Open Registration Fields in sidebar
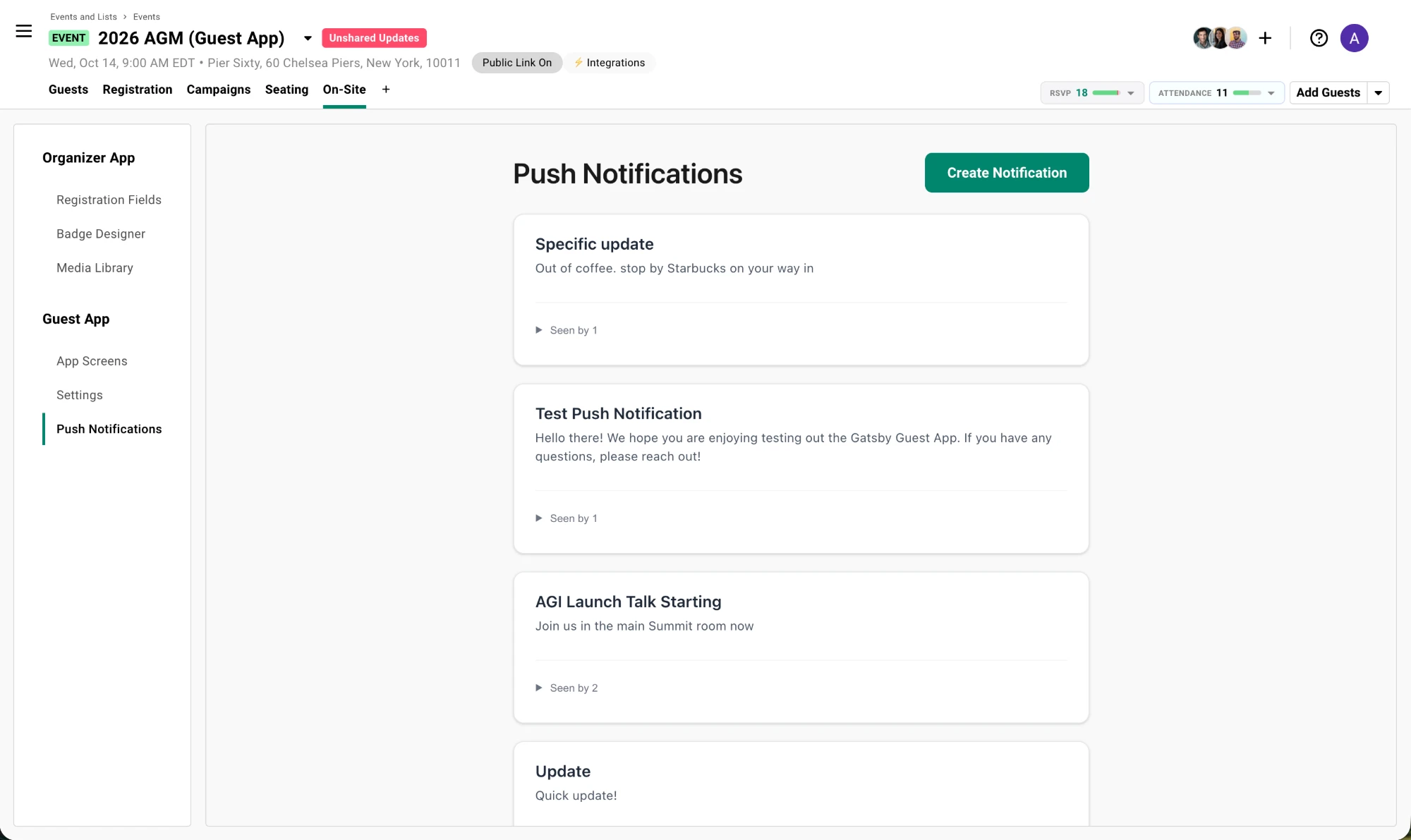Viewport: 1411px width, 840px height. click(109, 200)
